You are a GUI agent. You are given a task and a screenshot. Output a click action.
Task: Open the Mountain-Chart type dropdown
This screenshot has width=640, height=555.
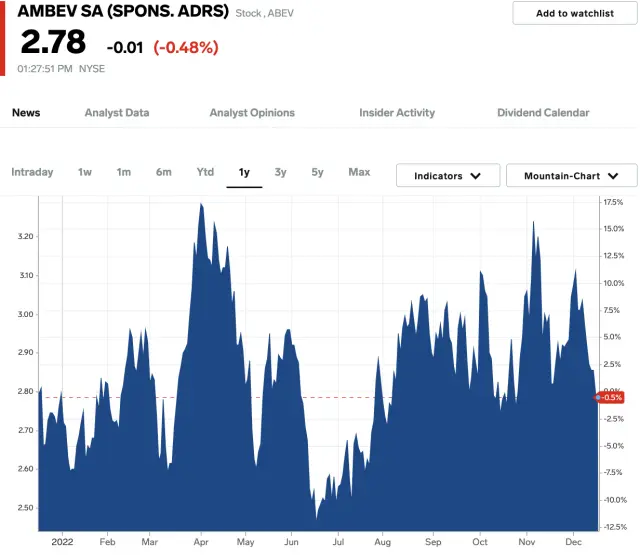click(571, 176)
